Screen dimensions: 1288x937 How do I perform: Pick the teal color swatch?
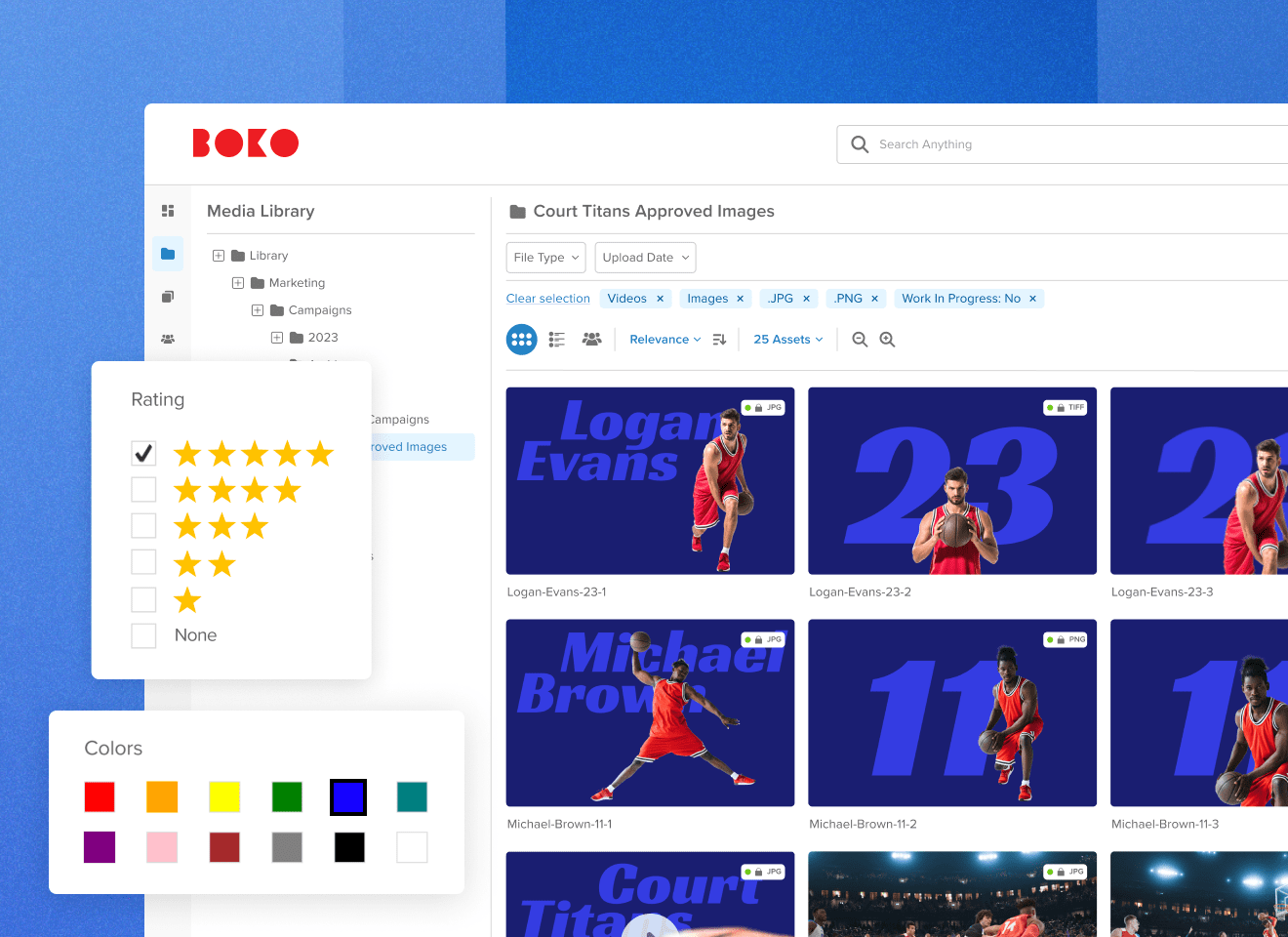pyautogui.click(x=412, y=797)
